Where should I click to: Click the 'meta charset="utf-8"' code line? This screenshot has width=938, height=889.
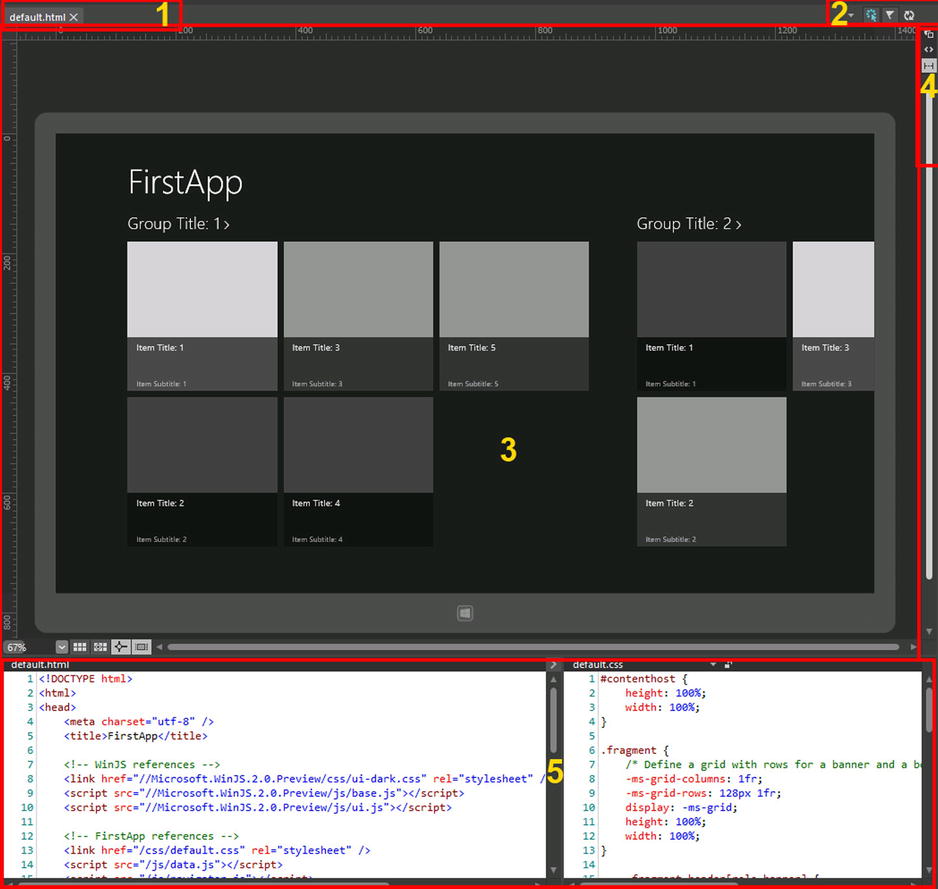tap(139, 722)
